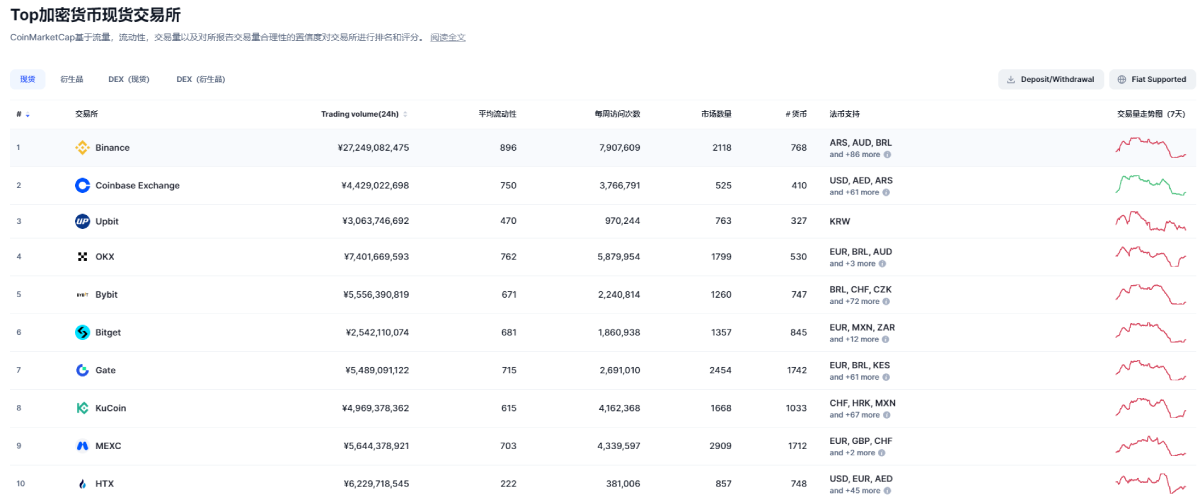
Task: View Upbit 7-day volume sparkline chart
Action: click(x=1150, y=222)
